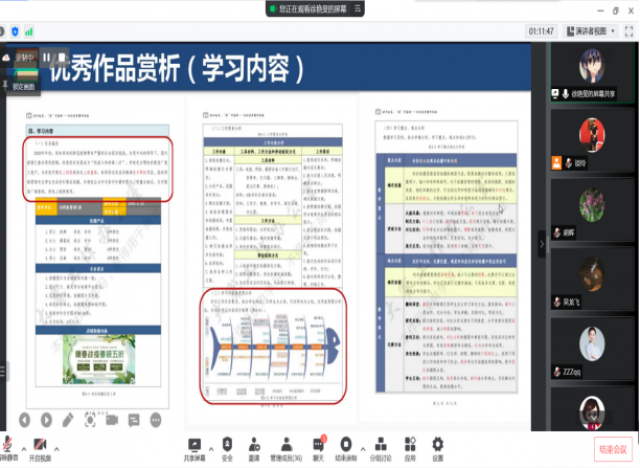Toggle the Start Video (开启视频) camera
Screen dimensions: 640x468
tap(40, 446)
